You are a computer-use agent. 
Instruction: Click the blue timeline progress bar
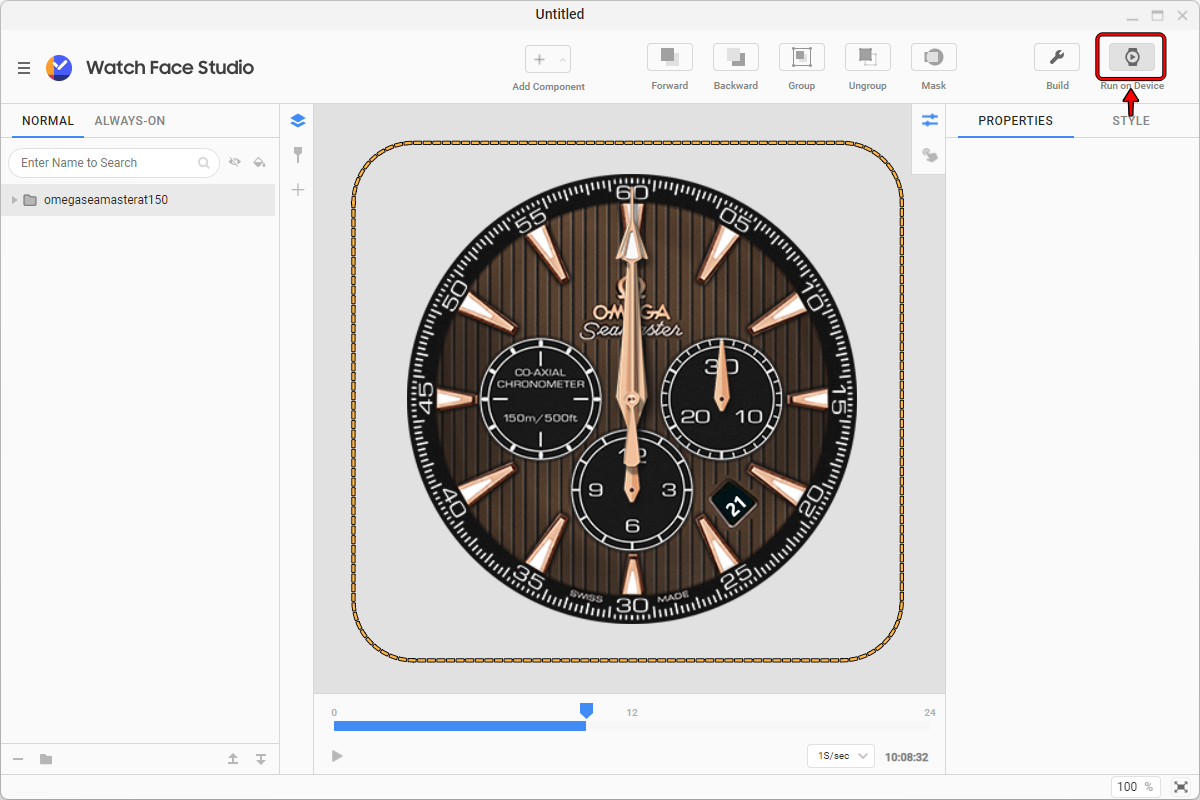tap(460, 726)
